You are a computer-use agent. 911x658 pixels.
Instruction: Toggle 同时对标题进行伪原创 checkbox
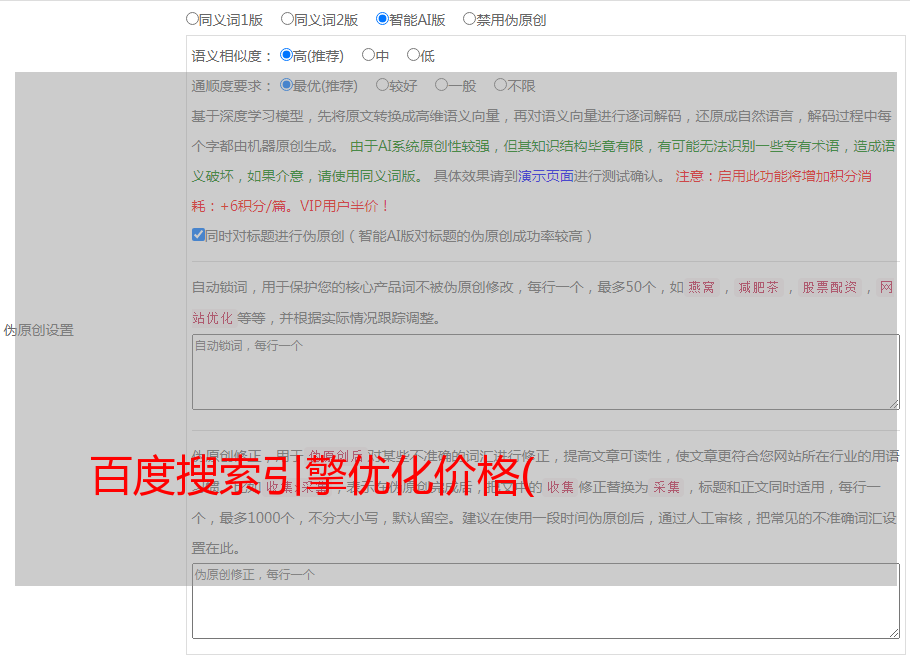point(198,235)
